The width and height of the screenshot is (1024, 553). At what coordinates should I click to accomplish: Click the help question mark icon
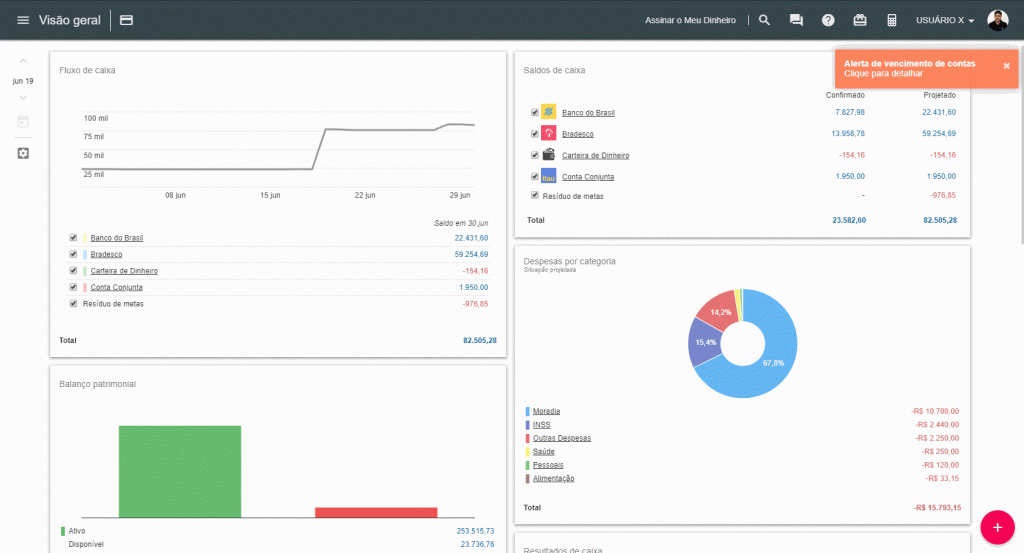[x=828, y=20]
